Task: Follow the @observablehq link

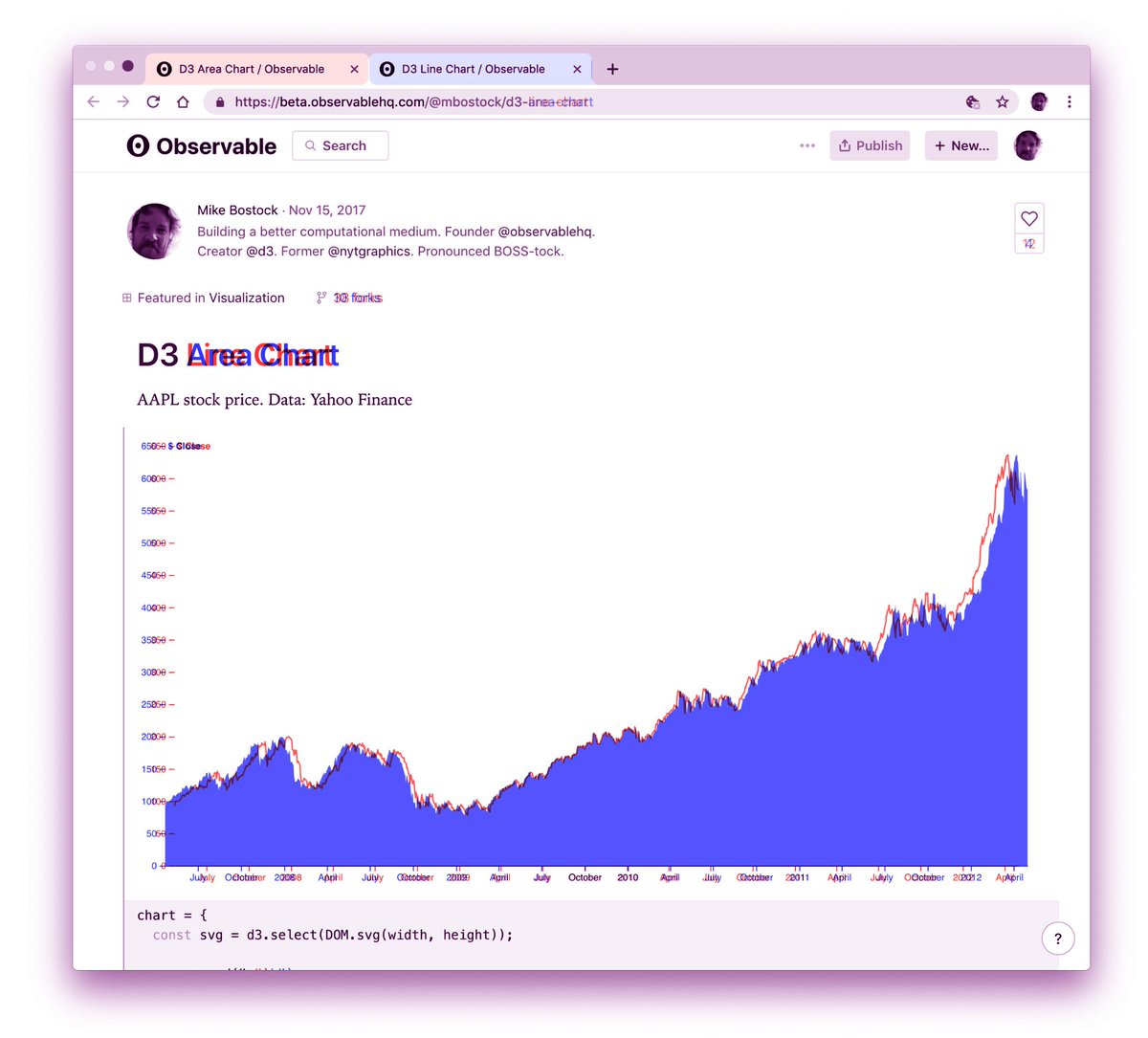Action: coord(544,232)
